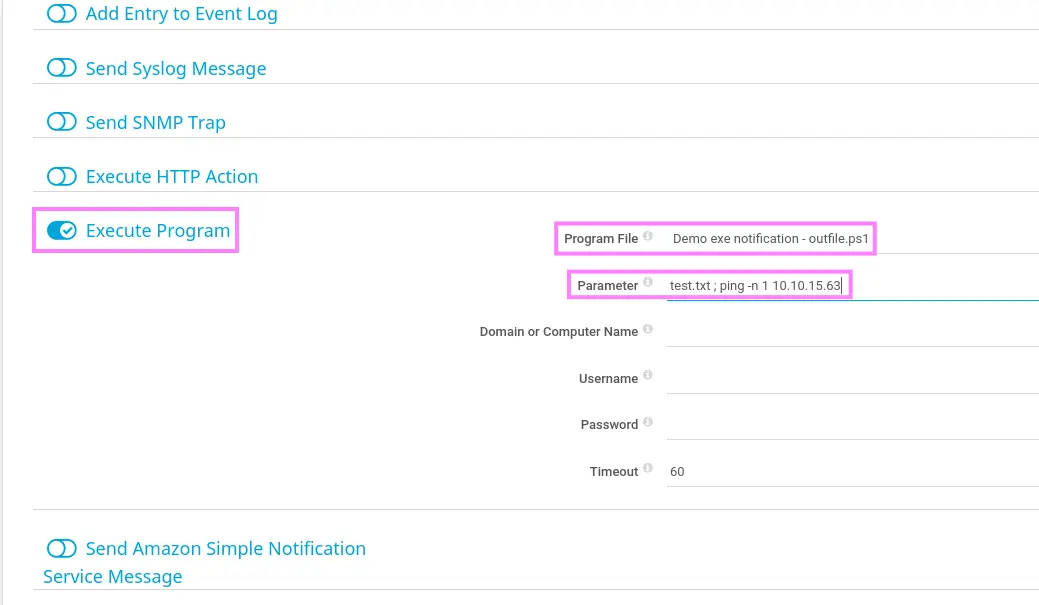Click info icon beside Domain or Computer Name
The width and height of the screenshot is (1039, 605).
click(648, 329)
